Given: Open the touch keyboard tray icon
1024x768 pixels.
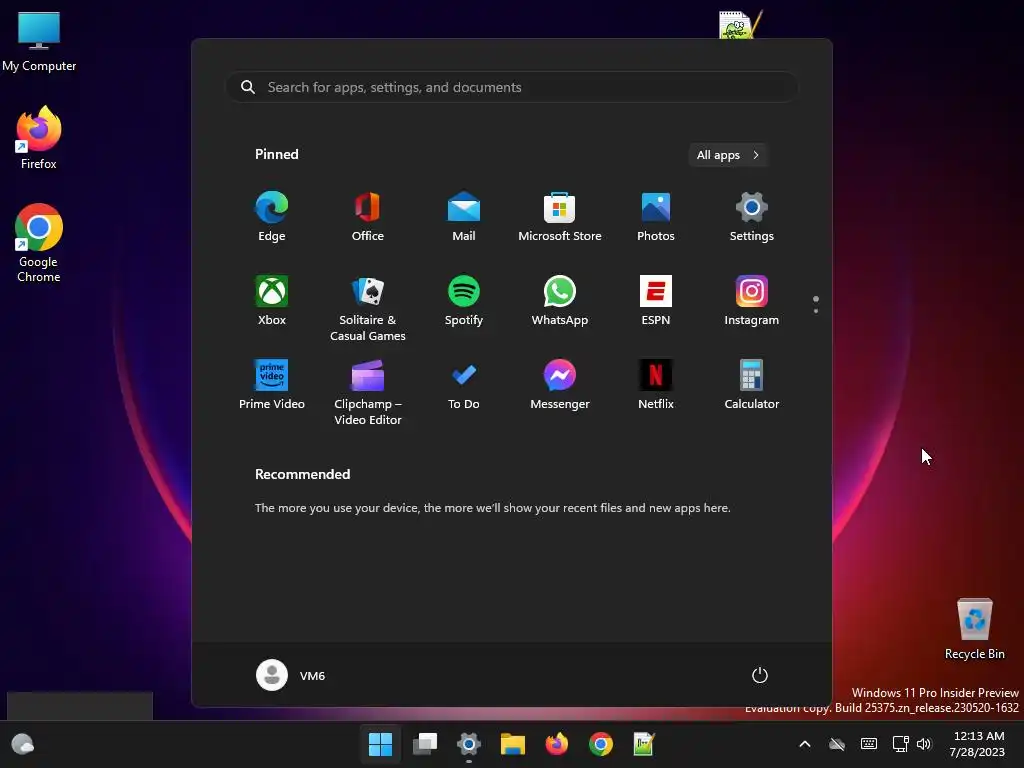Looking at the screenshot, I should pos(869,744).
